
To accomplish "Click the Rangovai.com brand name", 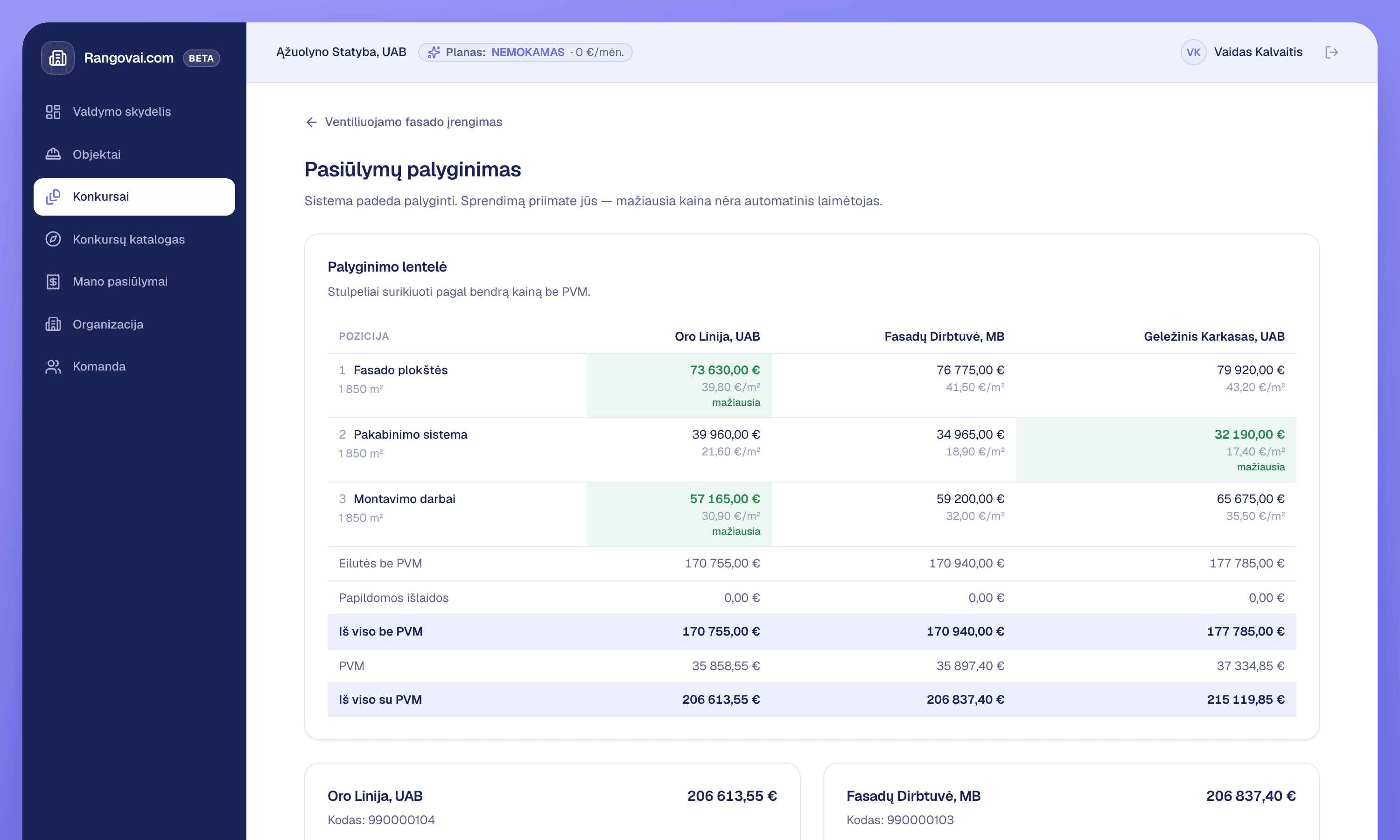I will (x=129, y=58).
